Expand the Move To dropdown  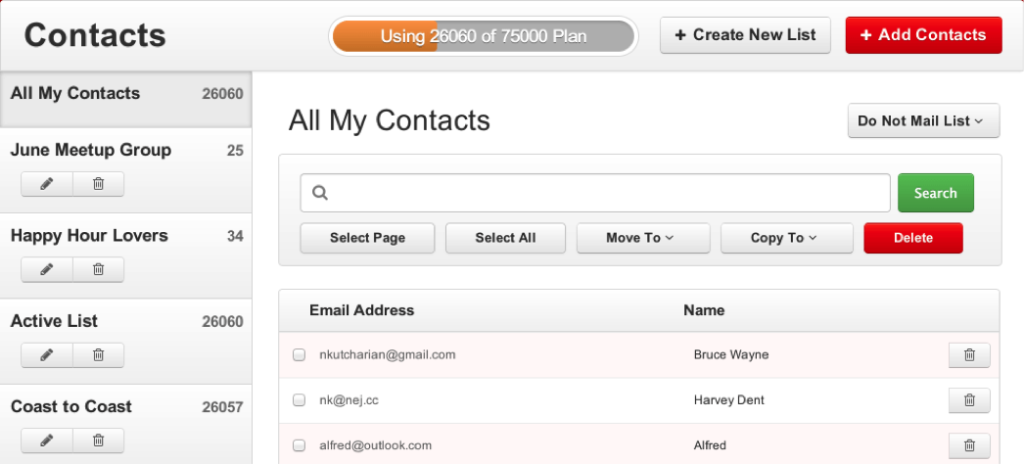pyautogui.click(x=642, y=238)
